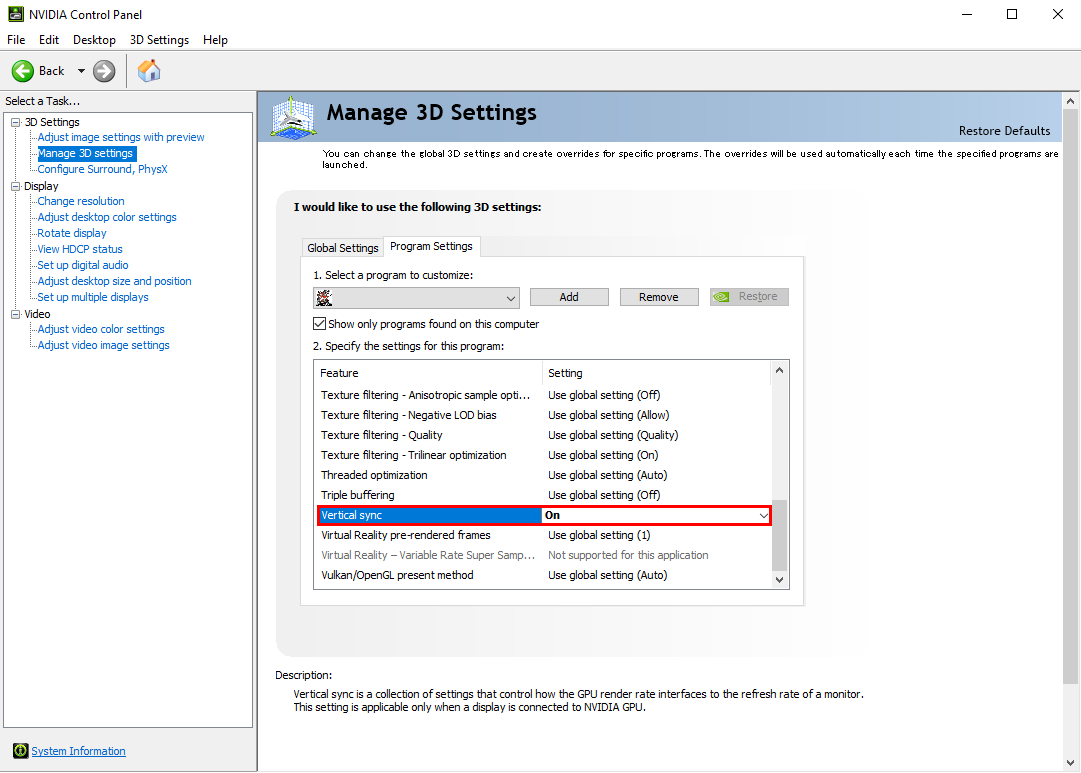The image size is (1081, 773).
Task: Toggle Show only programs found on this computer
Action: click(319, 323)
